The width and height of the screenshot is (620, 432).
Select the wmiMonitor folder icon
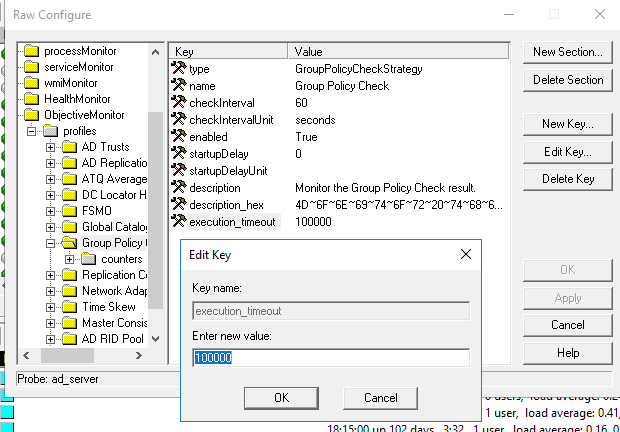(32, 83)
